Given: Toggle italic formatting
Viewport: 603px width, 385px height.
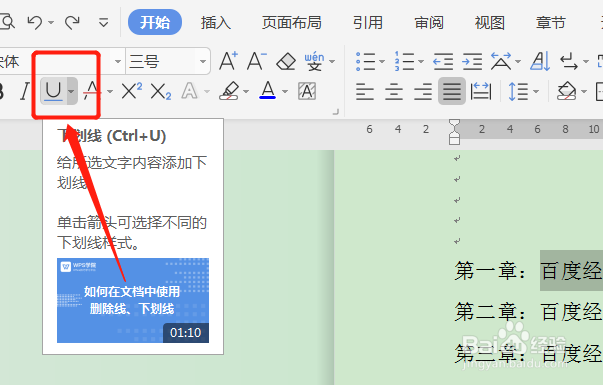Looking at the screenshot, I should (x=25, y=91).
